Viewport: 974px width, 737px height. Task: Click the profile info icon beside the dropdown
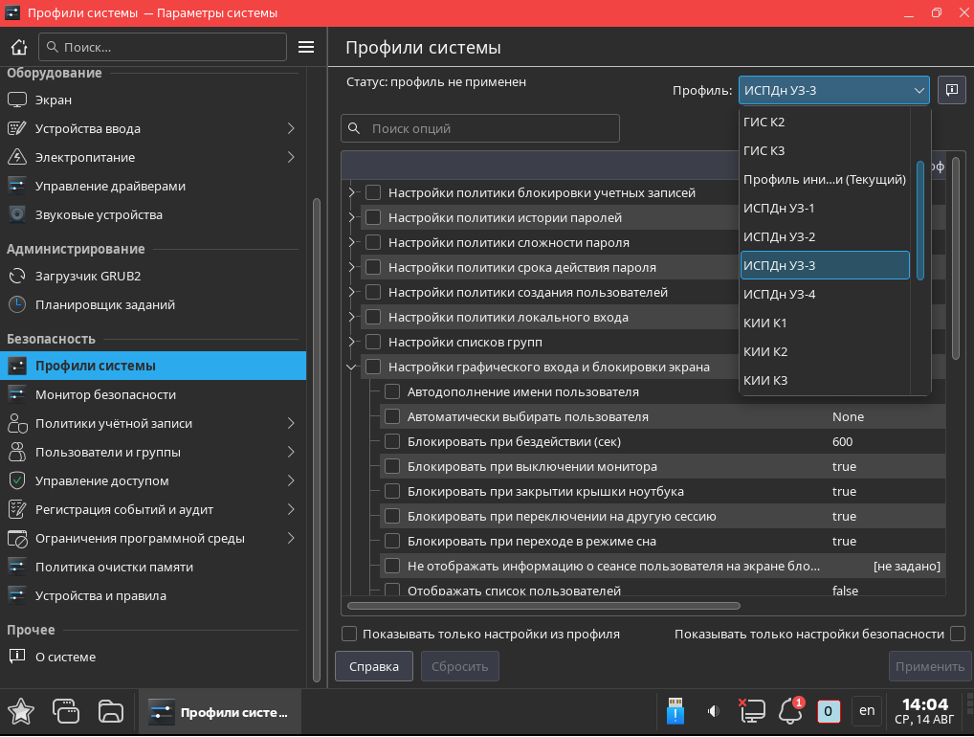(x=952, y=90)
